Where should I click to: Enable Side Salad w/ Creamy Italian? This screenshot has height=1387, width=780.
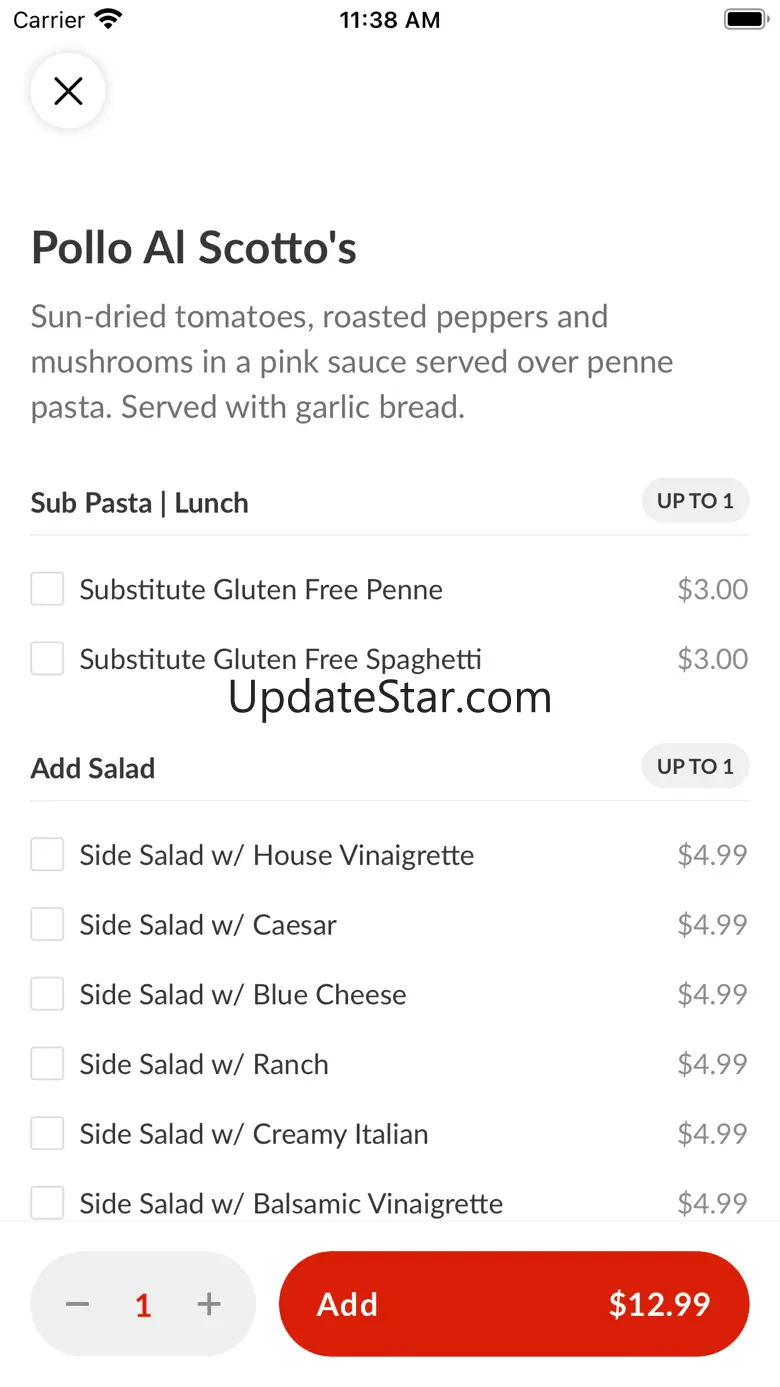tap(47, 1134)
